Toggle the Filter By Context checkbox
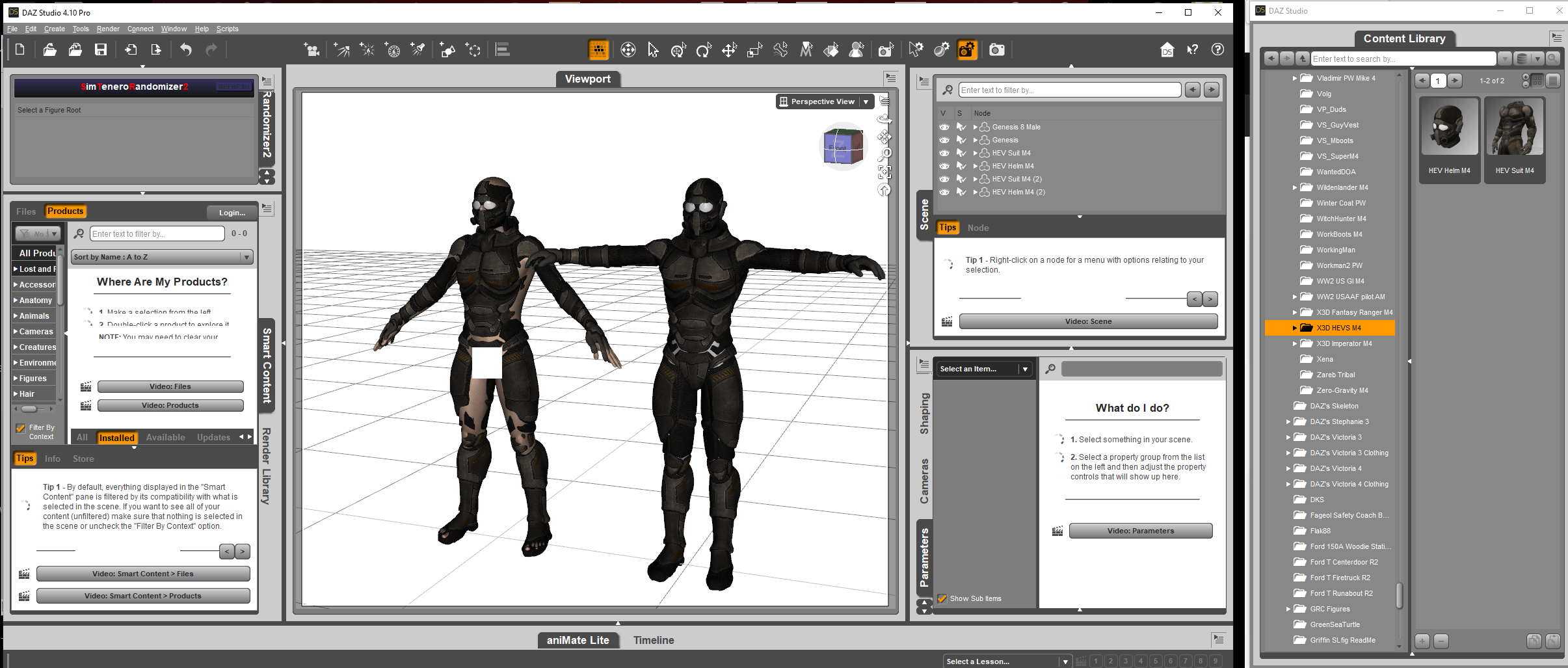This screenshot has width=1568, height=668. click(21, 428)
